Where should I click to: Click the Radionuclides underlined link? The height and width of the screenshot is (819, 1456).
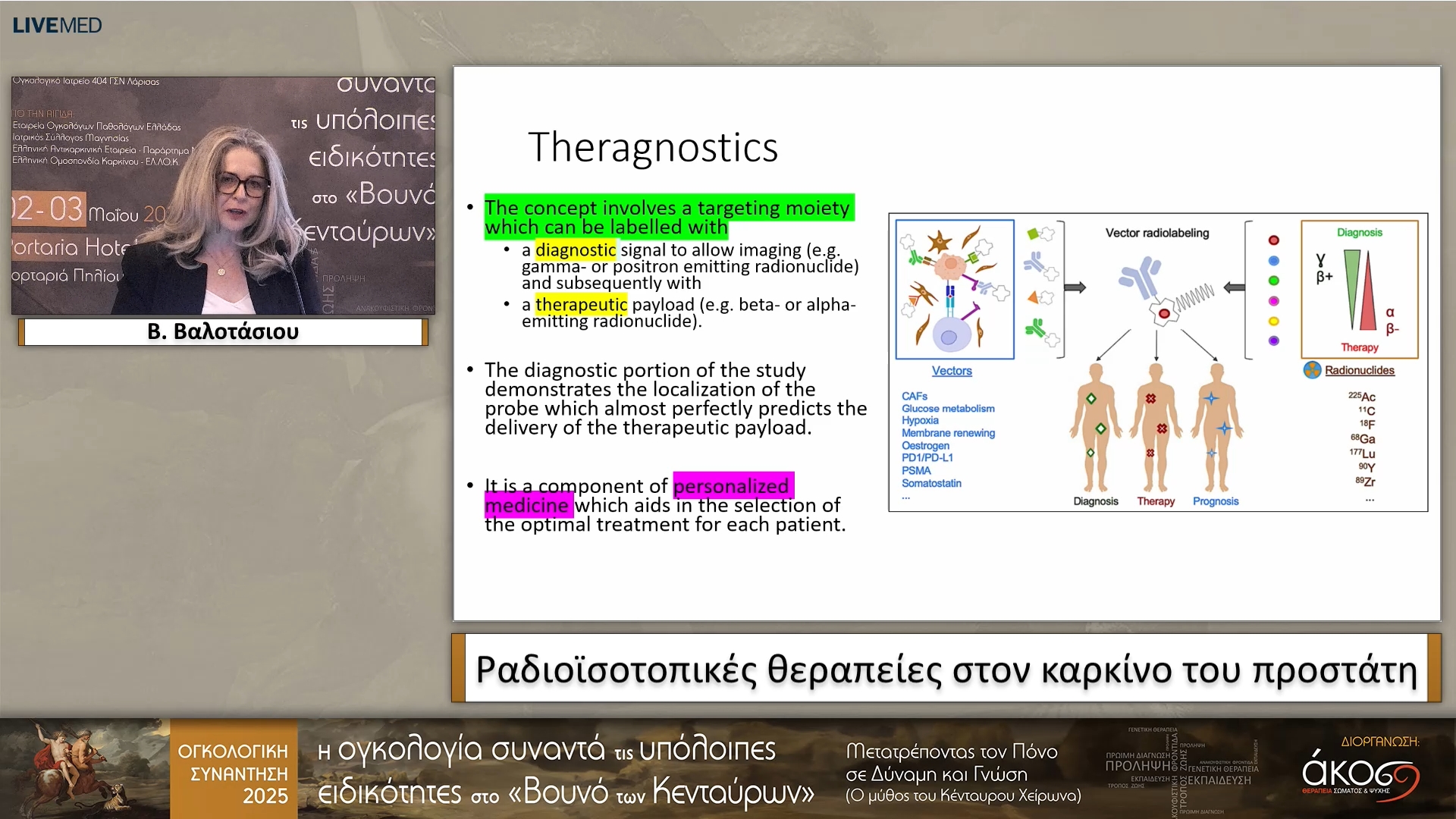click(1360, 370)
